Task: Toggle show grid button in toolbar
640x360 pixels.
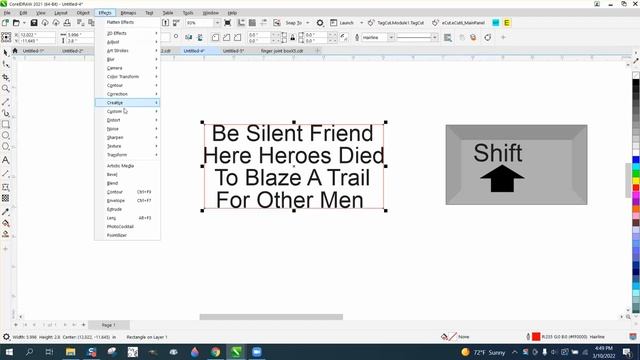Action: 252,23
